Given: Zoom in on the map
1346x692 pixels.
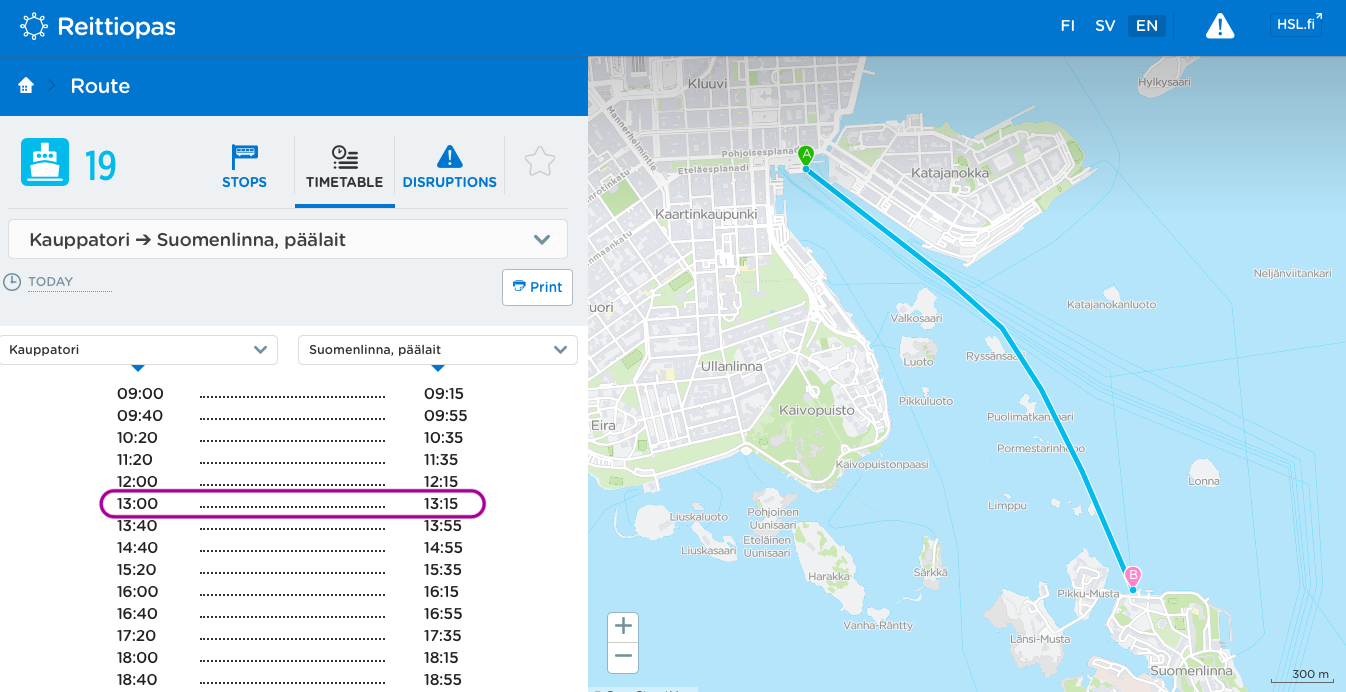Looking at the screenshot, I should [x=623, y=627].
